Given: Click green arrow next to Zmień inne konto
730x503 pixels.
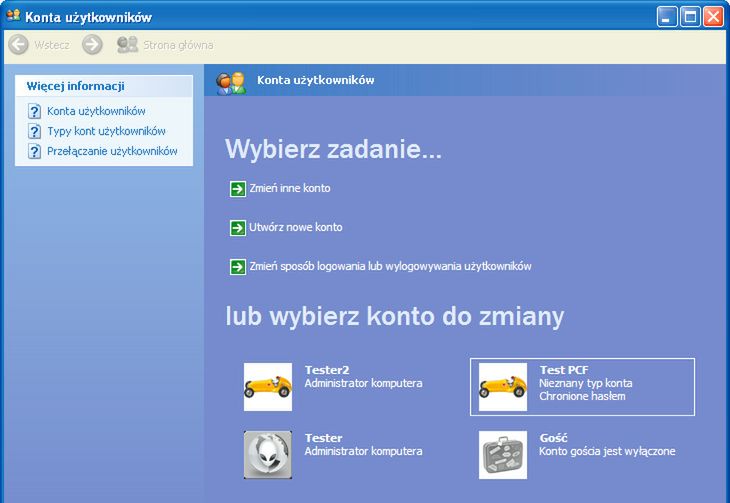Looking at the screenshot, I should (237, 189).
